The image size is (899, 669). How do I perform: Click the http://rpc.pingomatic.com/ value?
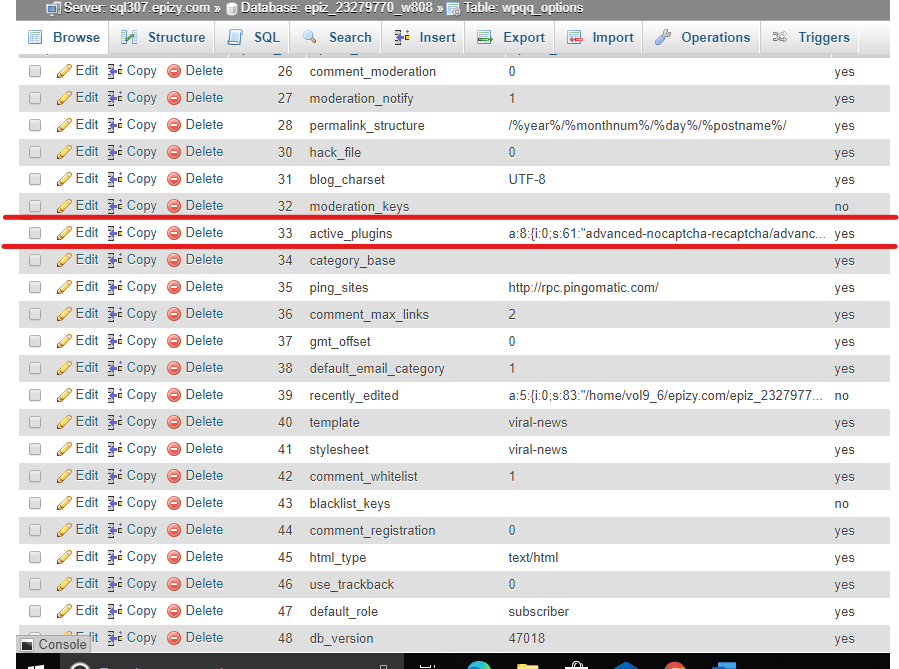tap(583, 288)
